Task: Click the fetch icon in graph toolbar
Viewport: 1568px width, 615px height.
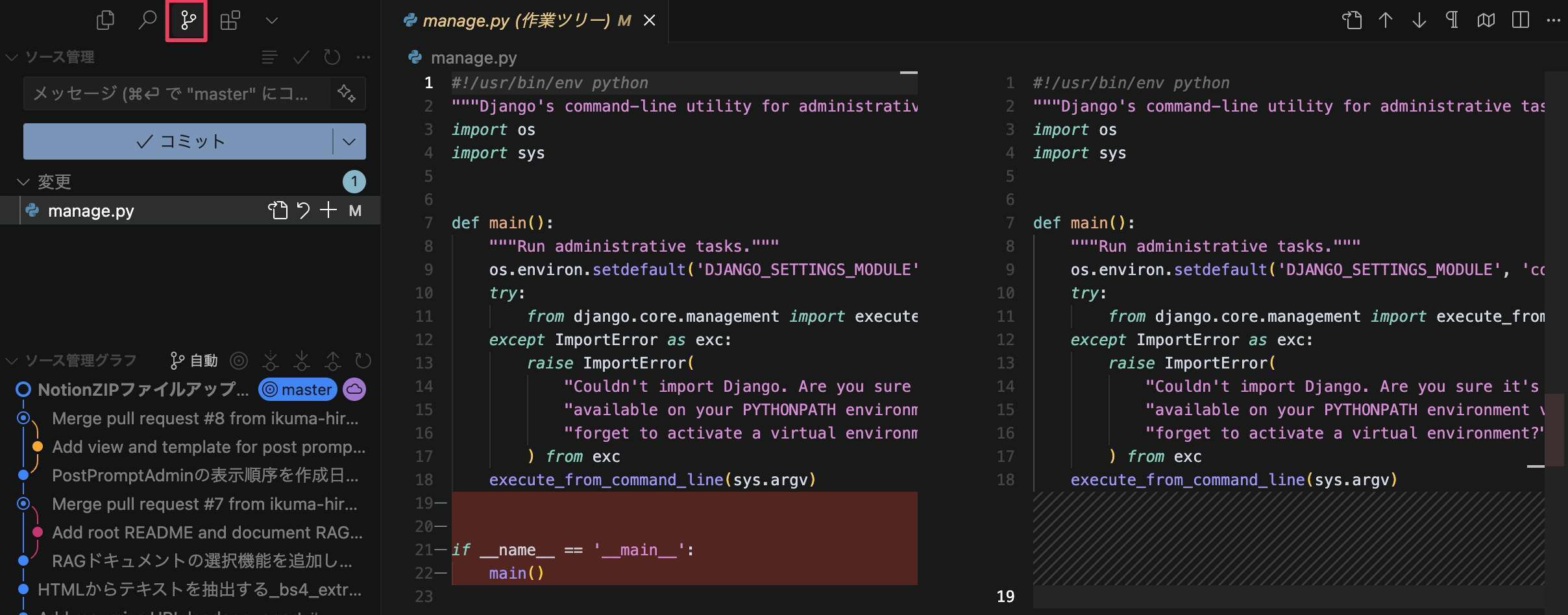Action: (271, 361)
